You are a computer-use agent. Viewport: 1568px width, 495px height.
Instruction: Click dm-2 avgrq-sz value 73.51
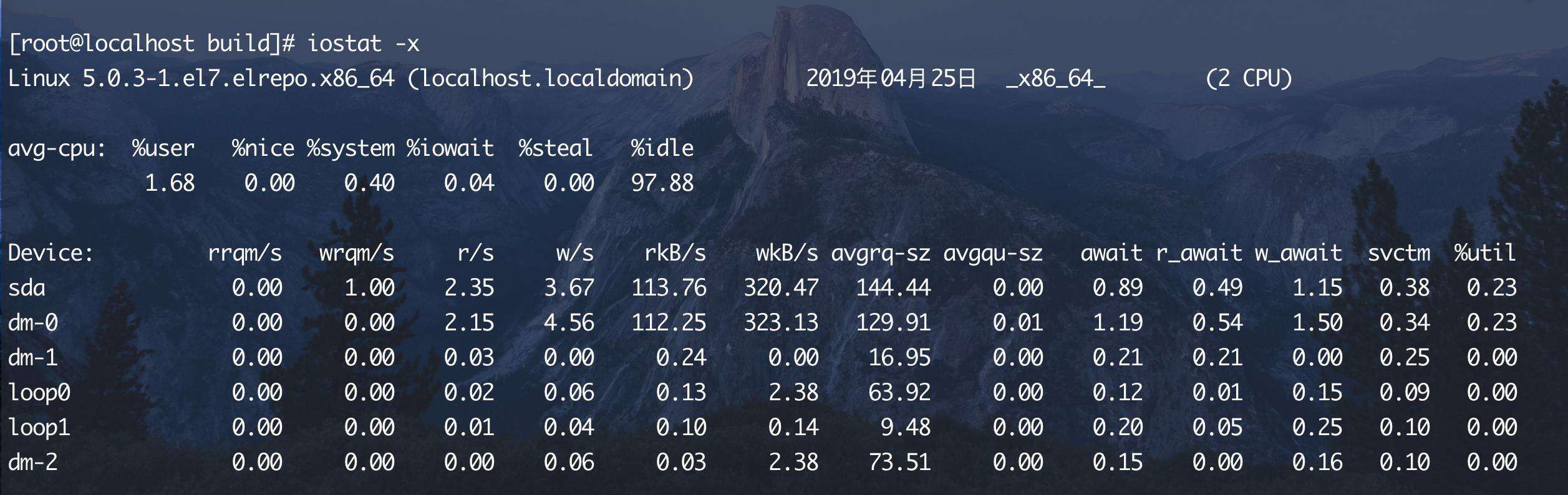(x=900, y=463)
